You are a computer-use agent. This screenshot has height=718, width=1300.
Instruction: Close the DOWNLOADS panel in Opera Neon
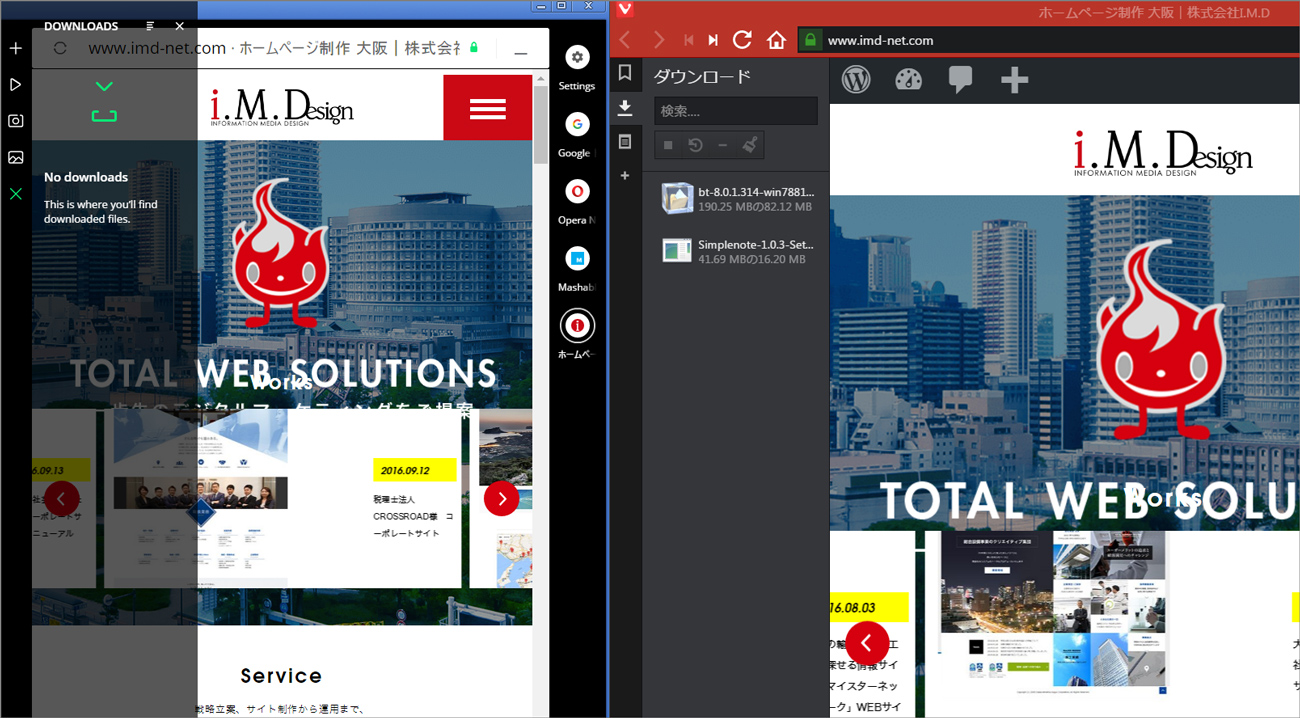[x=179, y=26]
